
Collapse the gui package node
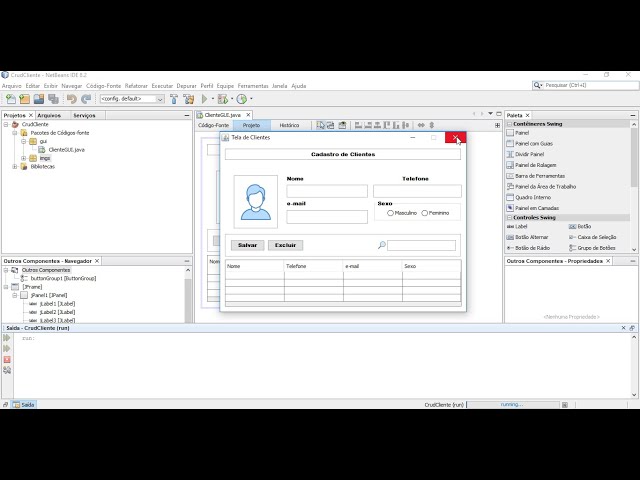[x=24, y=141]
